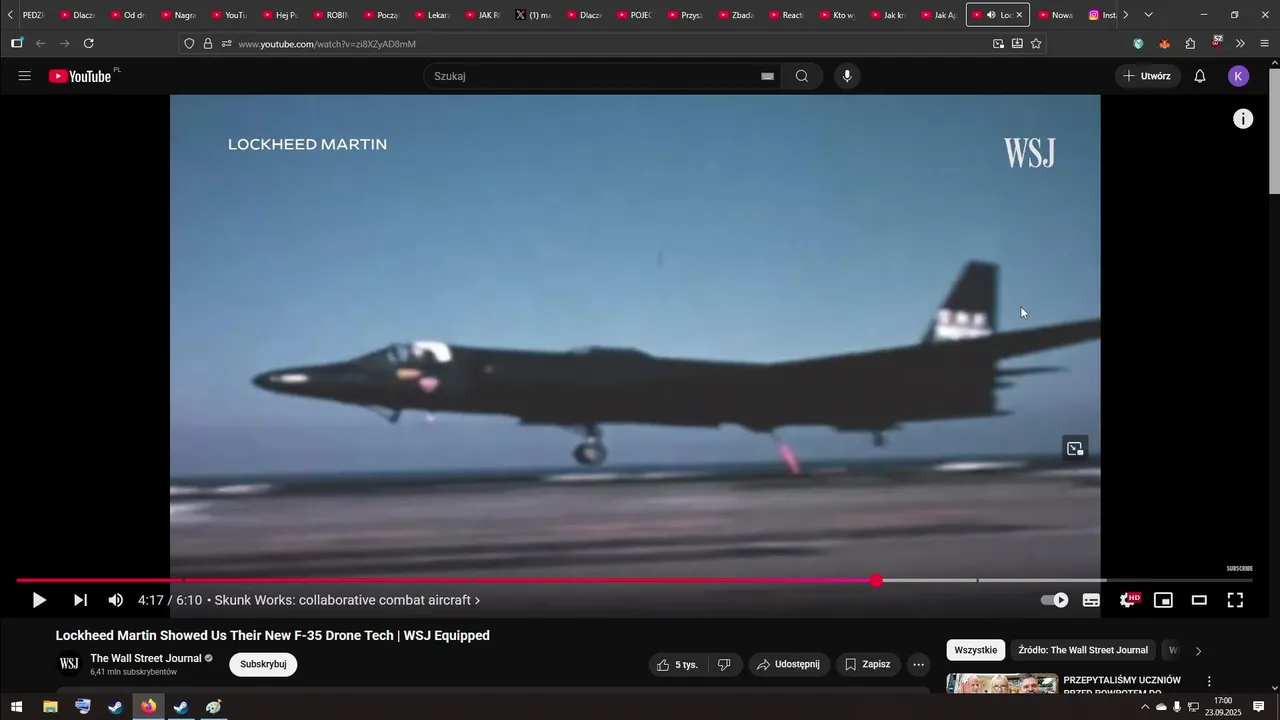Click the red progress scrubber handle
Screen dimensions: 1280x720
pyautogui.click(x=877, y=581)
